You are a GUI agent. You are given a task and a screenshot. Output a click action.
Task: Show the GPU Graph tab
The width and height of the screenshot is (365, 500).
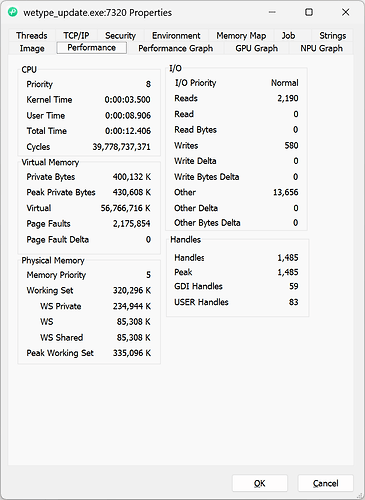256,48
